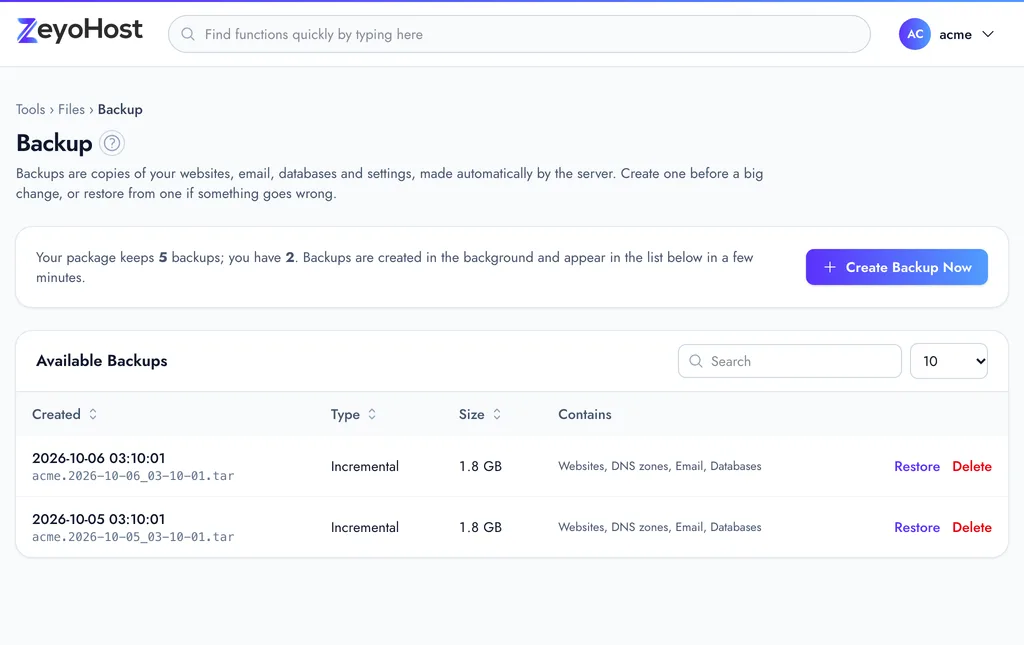Image resolution: width=1024 pixels, height=645 pixels.
Task: Click Incremental type in 2026-10-05 row
Action: (x=364, y=527)
